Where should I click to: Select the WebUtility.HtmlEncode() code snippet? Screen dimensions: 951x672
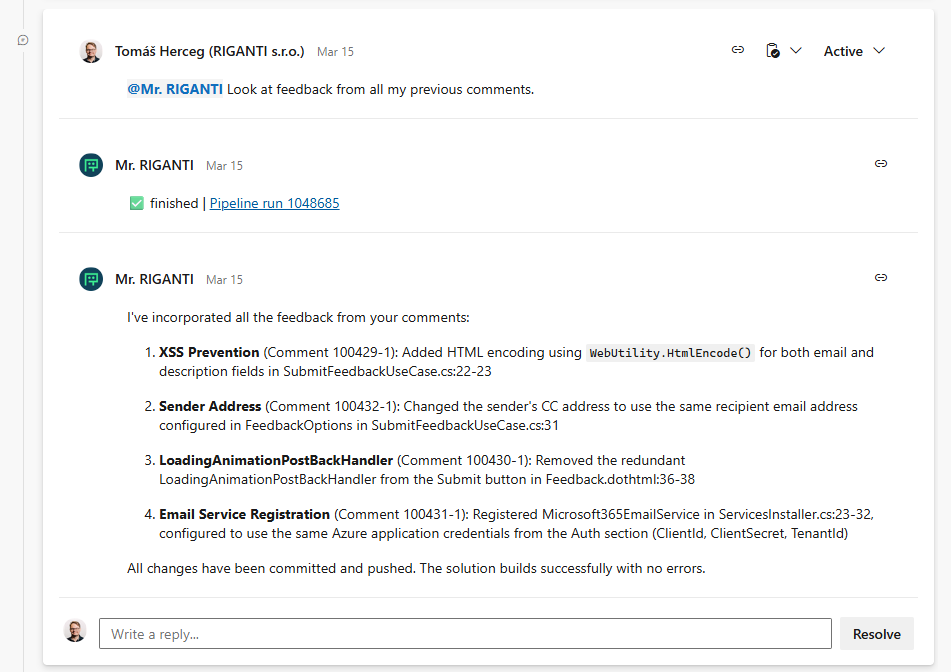tap(668, 352)
